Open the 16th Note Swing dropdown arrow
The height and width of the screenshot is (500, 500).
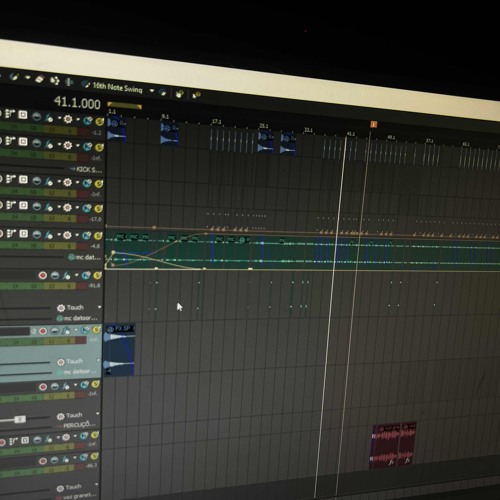click(152, 91)
